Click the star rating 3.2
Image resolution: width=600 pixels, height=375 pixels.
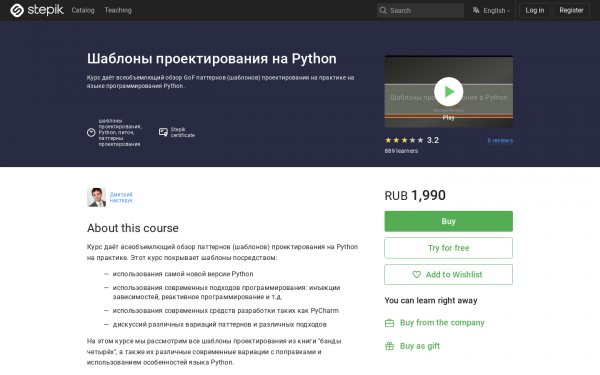tap(412, 140)
